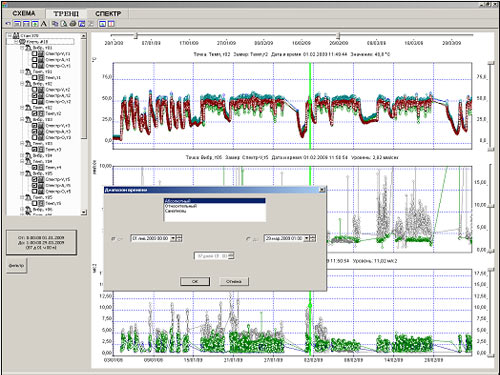Click the blue chart icon after printer
Screen dimensions: 500x375
tap(82, 24)
